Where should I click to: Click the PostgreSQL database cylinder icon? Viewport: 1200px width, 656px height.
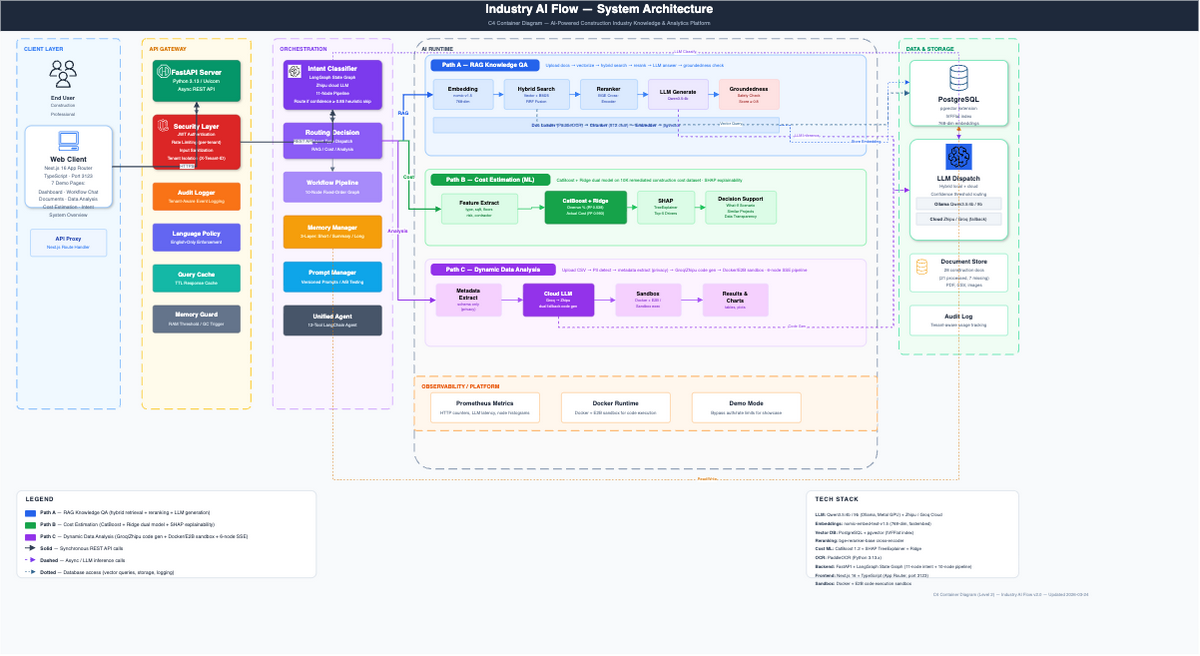pos(959,79)
